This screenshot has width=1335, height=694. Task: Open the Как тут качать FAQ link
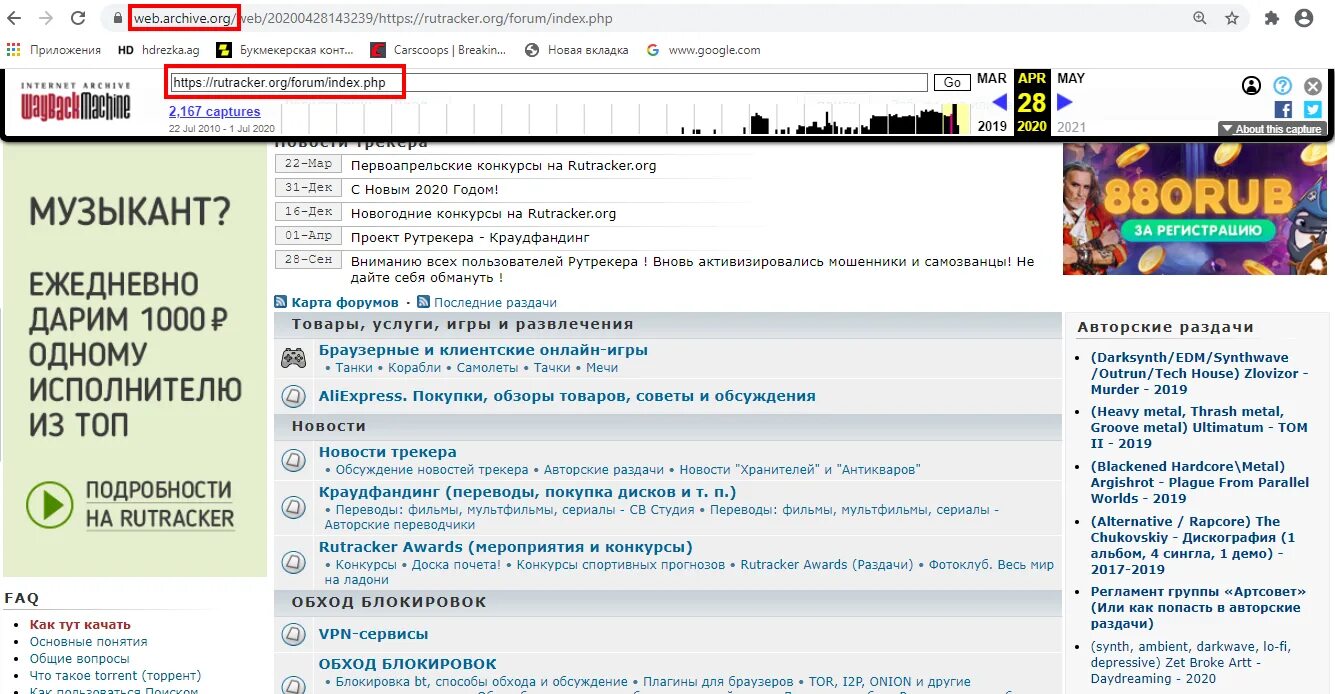tap(80, 625)
